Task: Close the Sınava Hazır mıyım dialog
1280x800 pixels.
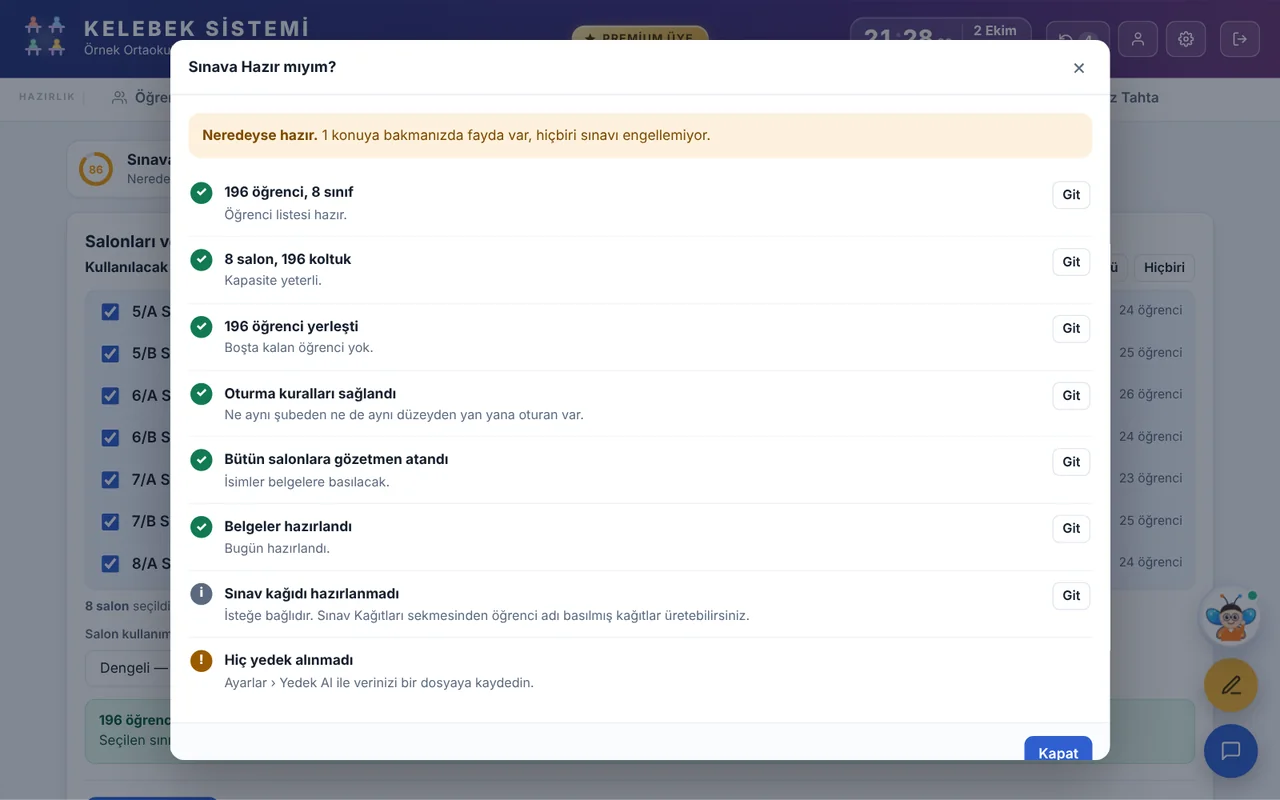Action: point(1079,68)
